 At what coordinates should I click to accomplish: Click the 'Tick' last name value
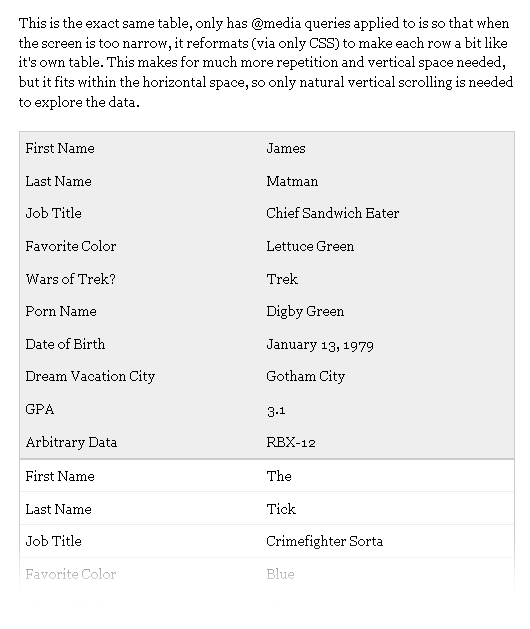click(x=281, y=509)
